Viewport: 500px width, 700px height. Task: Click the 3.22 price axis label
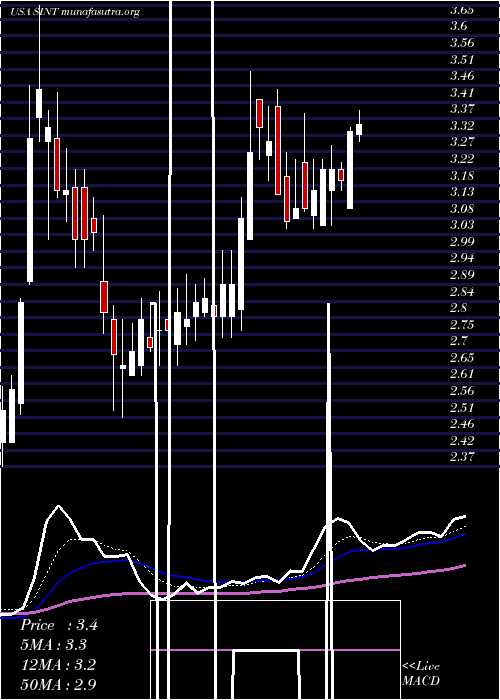click(462, 158)
